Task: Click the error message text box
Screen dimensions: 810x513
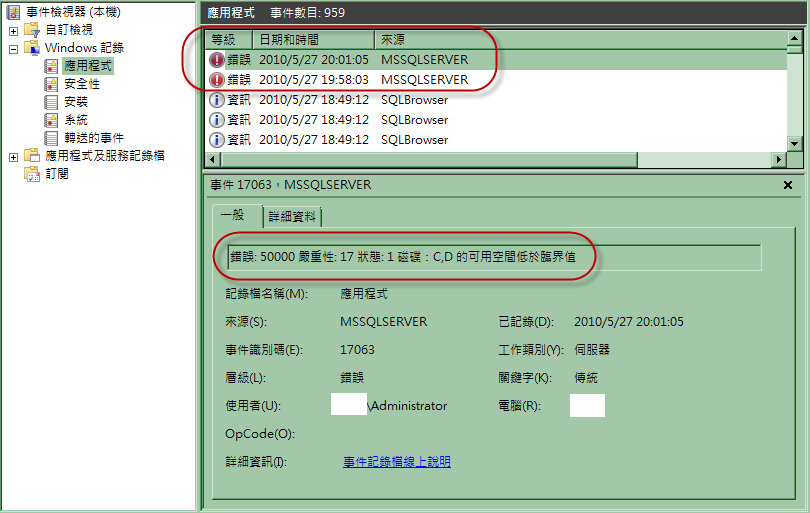Action: click(494, 257)
